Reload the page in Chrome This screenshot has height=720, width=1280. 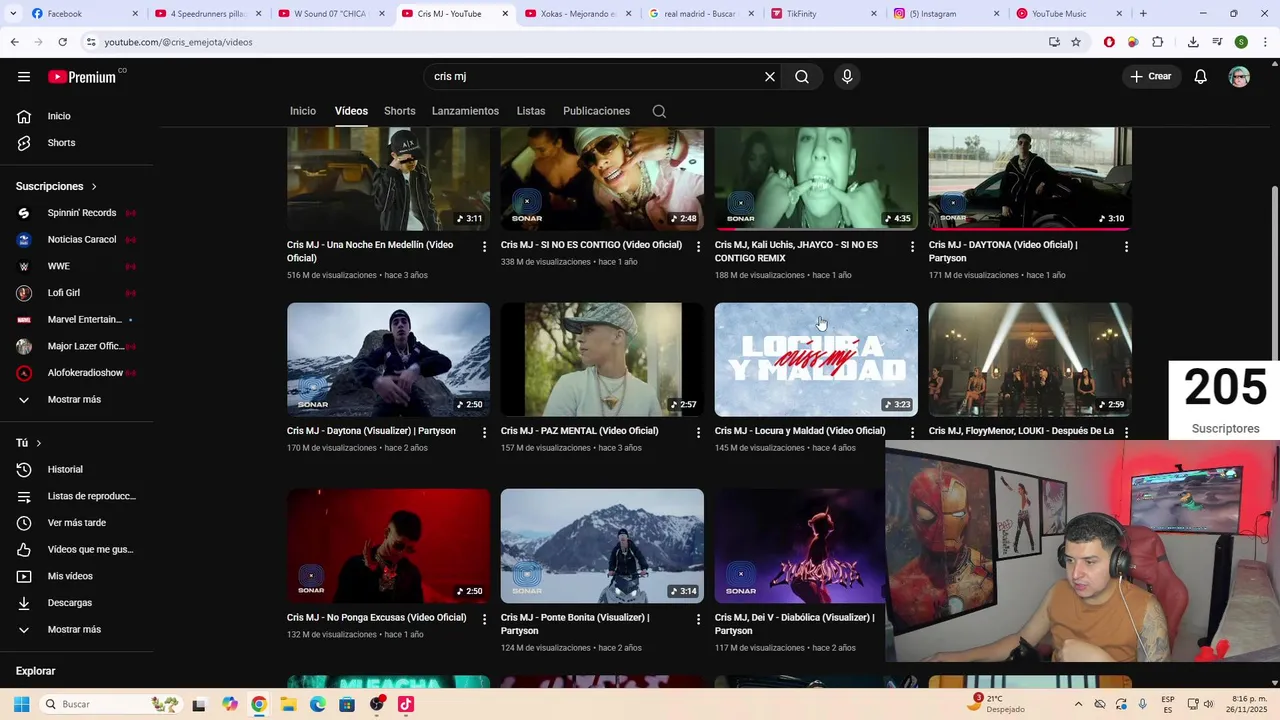[x=62, y=42]
